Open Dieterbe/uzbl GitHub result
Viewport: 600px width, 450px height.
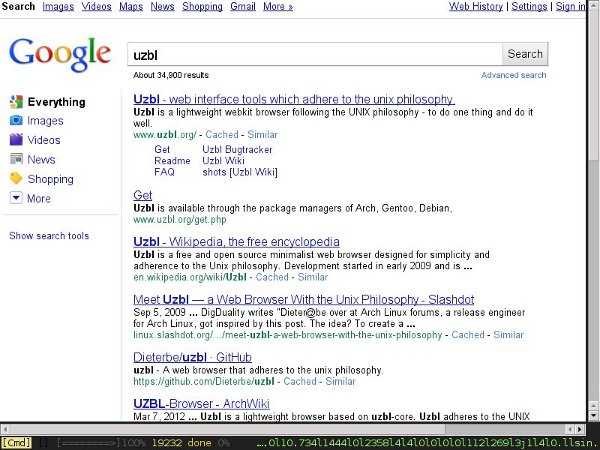point(192,357)
